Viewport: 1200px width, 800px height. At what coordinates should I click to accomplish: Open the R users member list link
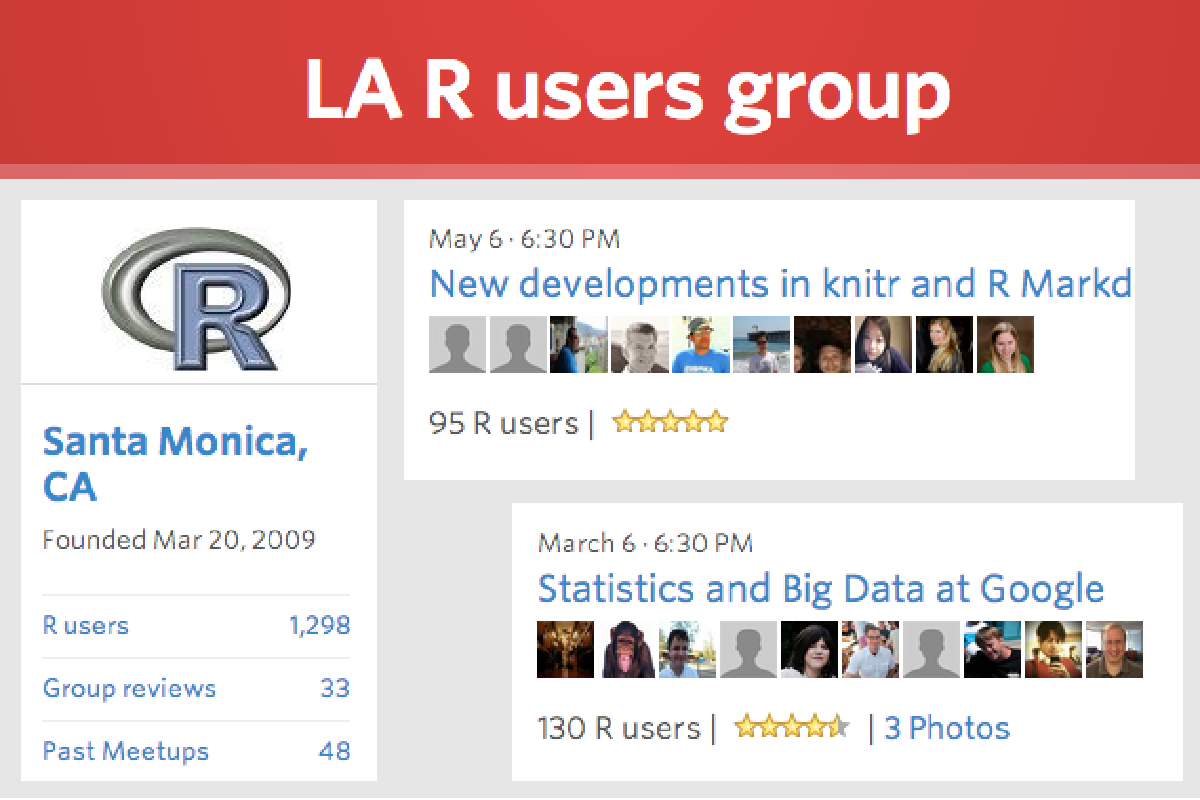tap(86, 626)
